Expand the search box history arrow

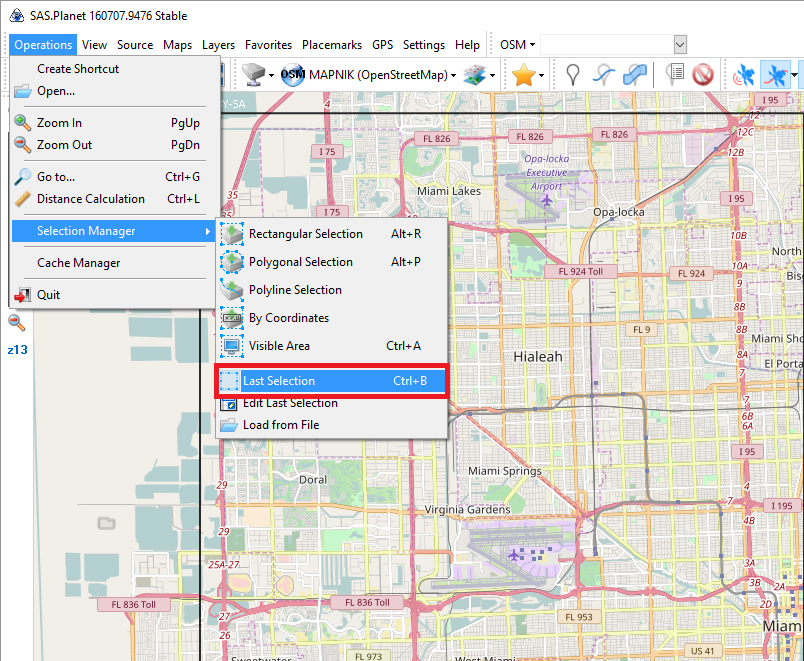coord(680,45)
